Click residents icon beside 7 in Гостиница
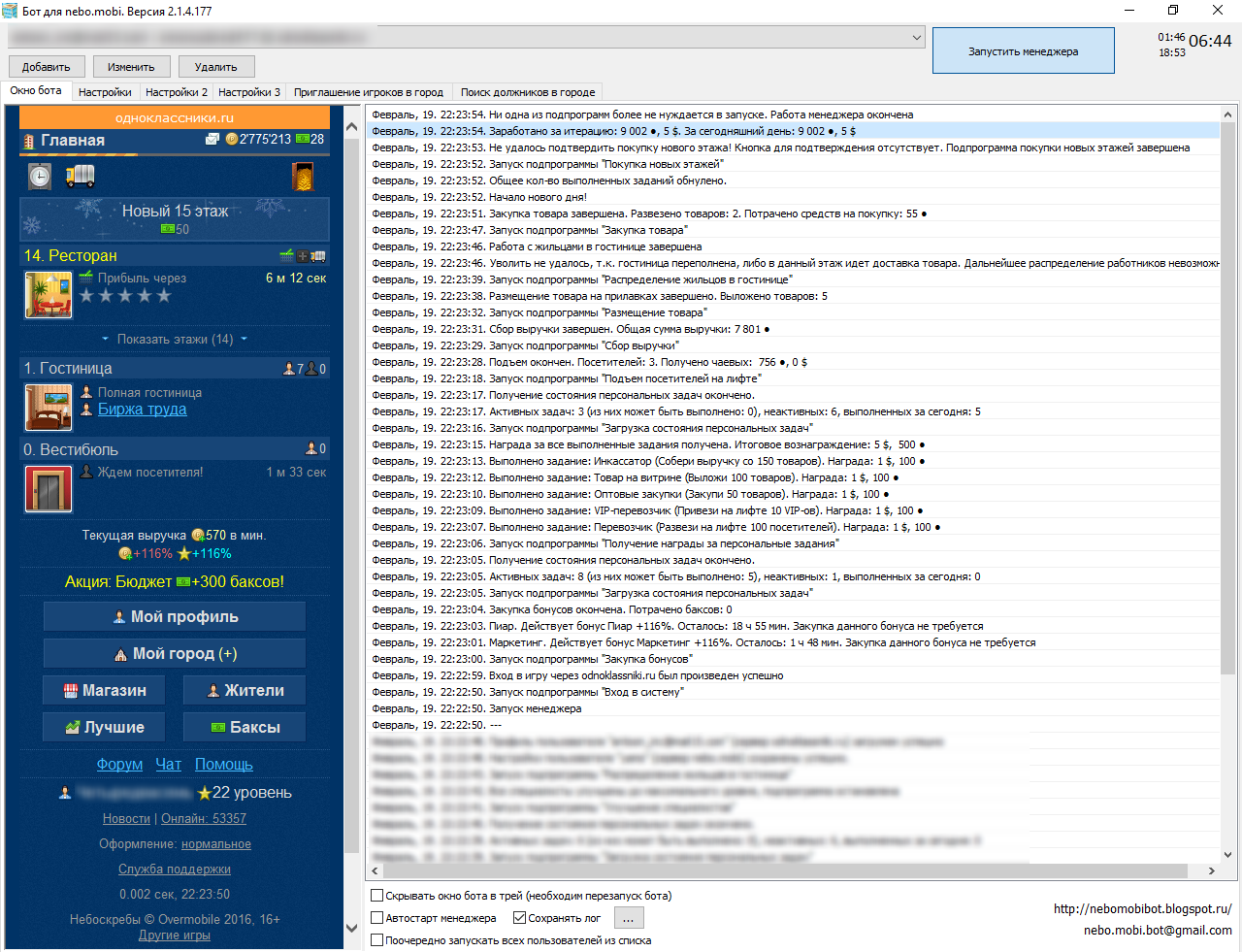 pos(288,369)
